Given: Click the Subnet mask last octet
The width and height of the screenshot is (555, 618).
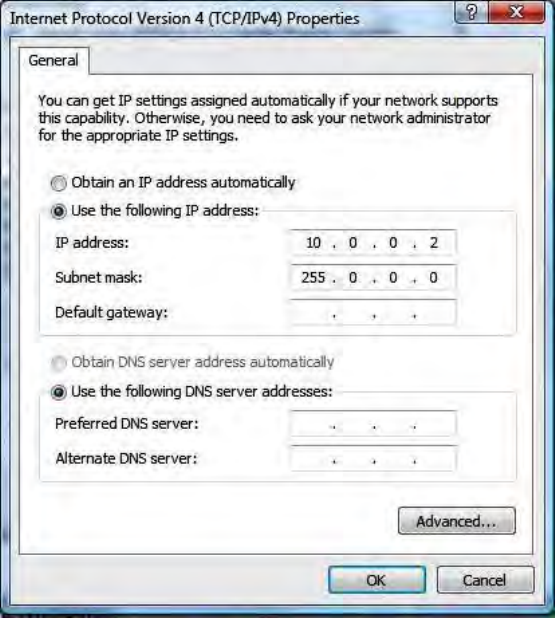Looking at the screenshot, I should pyautogui.click(x=434, y=277).
